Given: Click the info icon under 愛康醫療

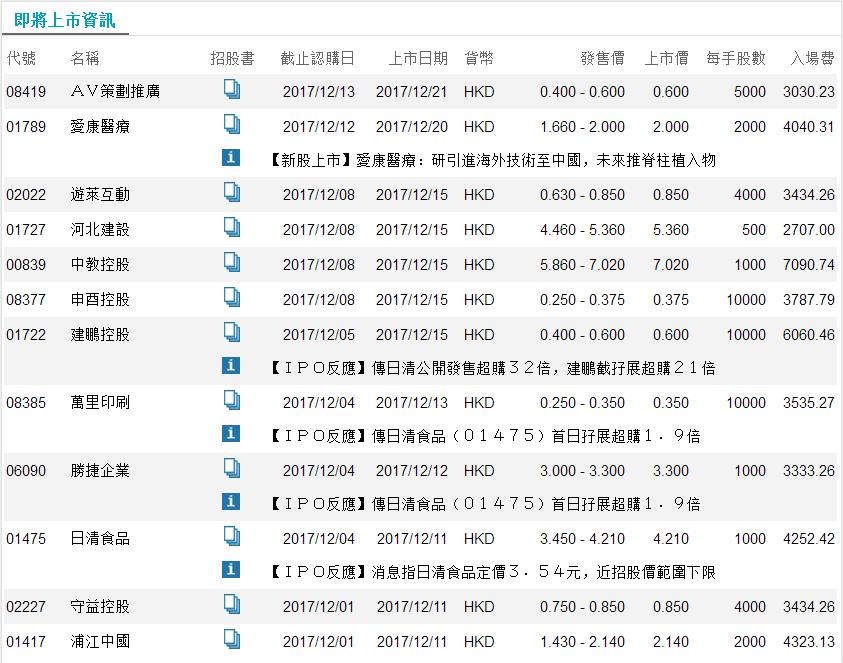Looking at the screenshot, I should point(231,156).
